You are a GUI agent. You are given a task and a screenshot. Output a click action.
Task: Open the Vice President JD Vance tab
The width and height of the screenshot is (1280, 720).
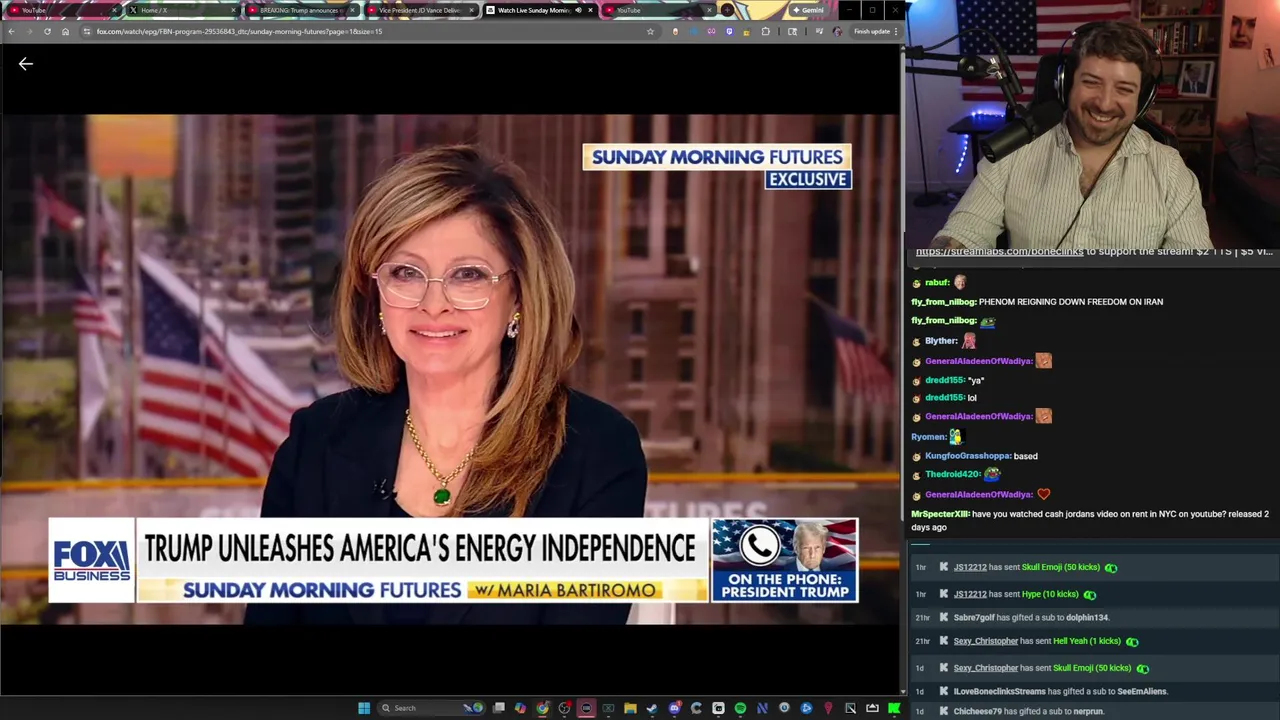coord(419,10)
